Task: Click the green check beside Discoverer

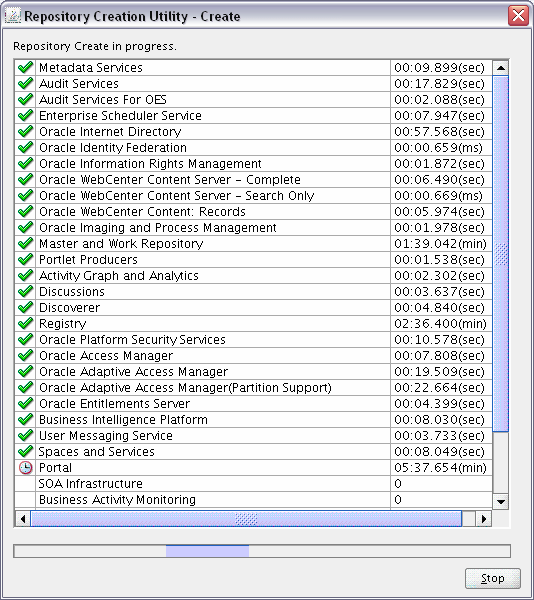Action: pos(25,308)
